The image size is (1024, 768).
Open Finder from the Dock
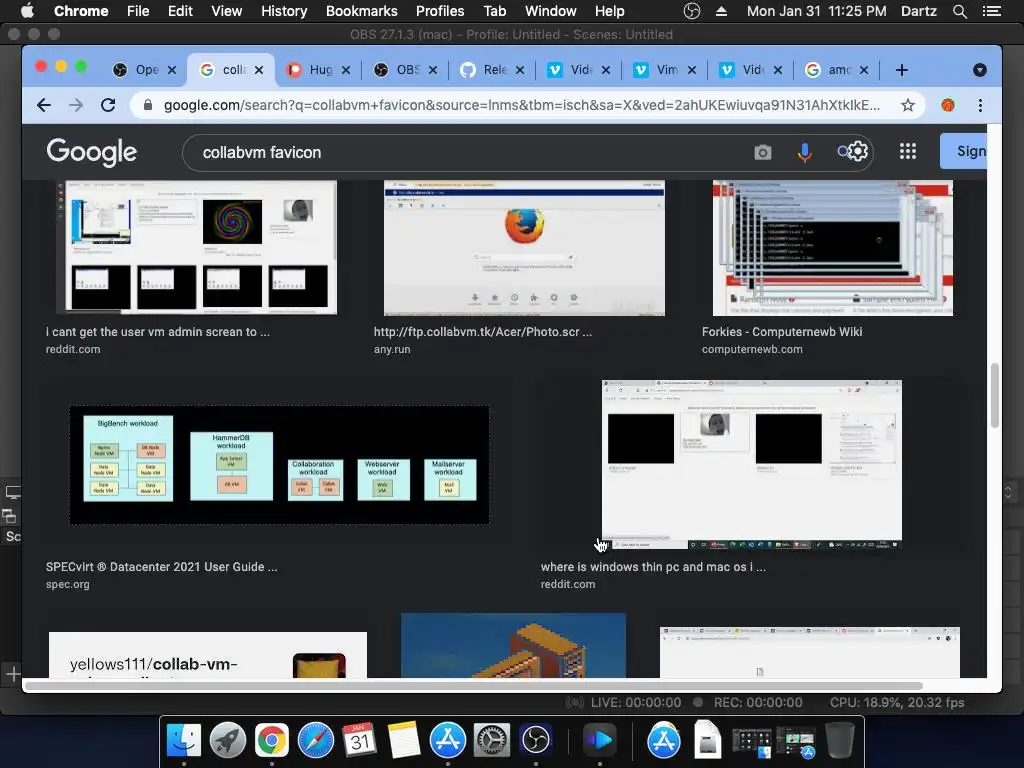[184, 740]
